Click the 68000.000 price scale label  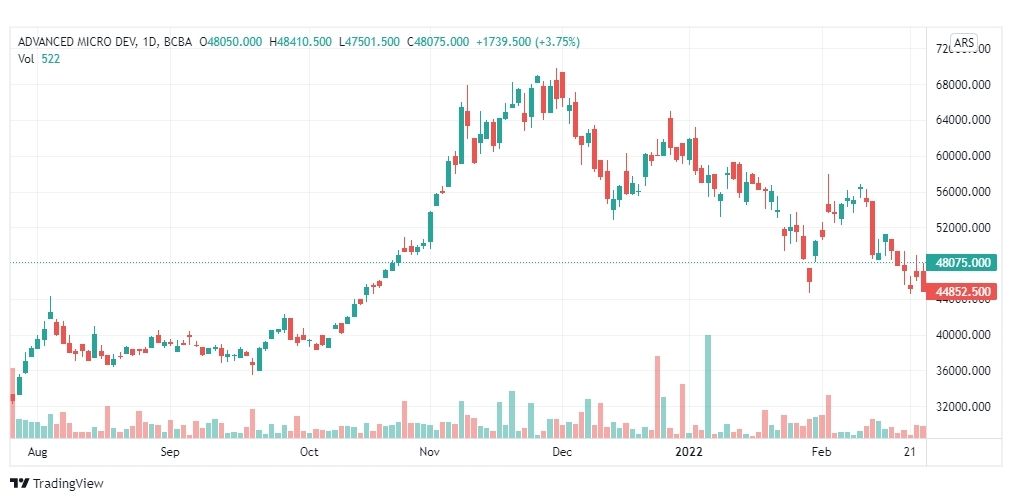click(x=963, y=85)
